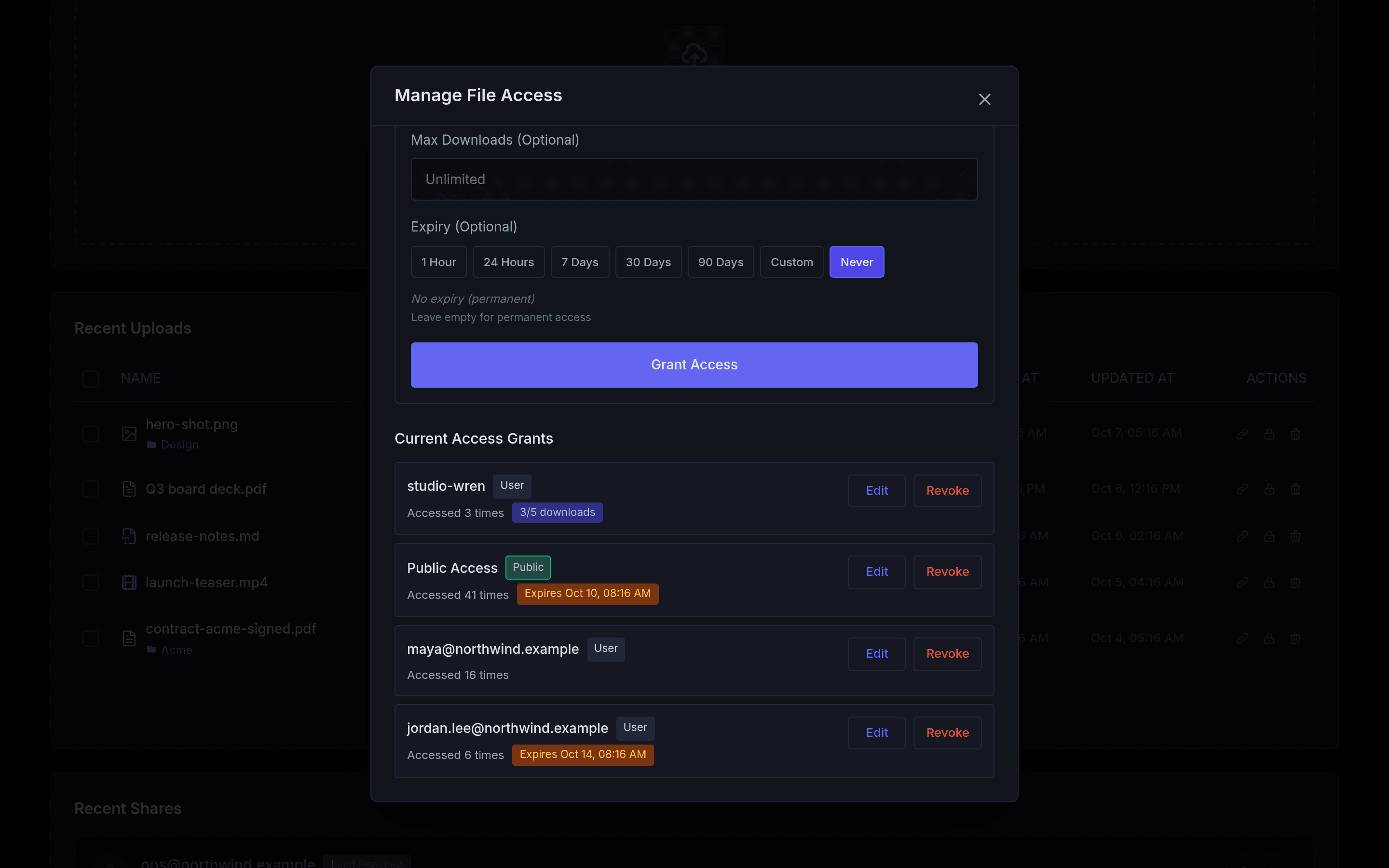Screen dimensions: 1389x868
Task: Copy share link for hero-shot.png
Action: 1242,434
